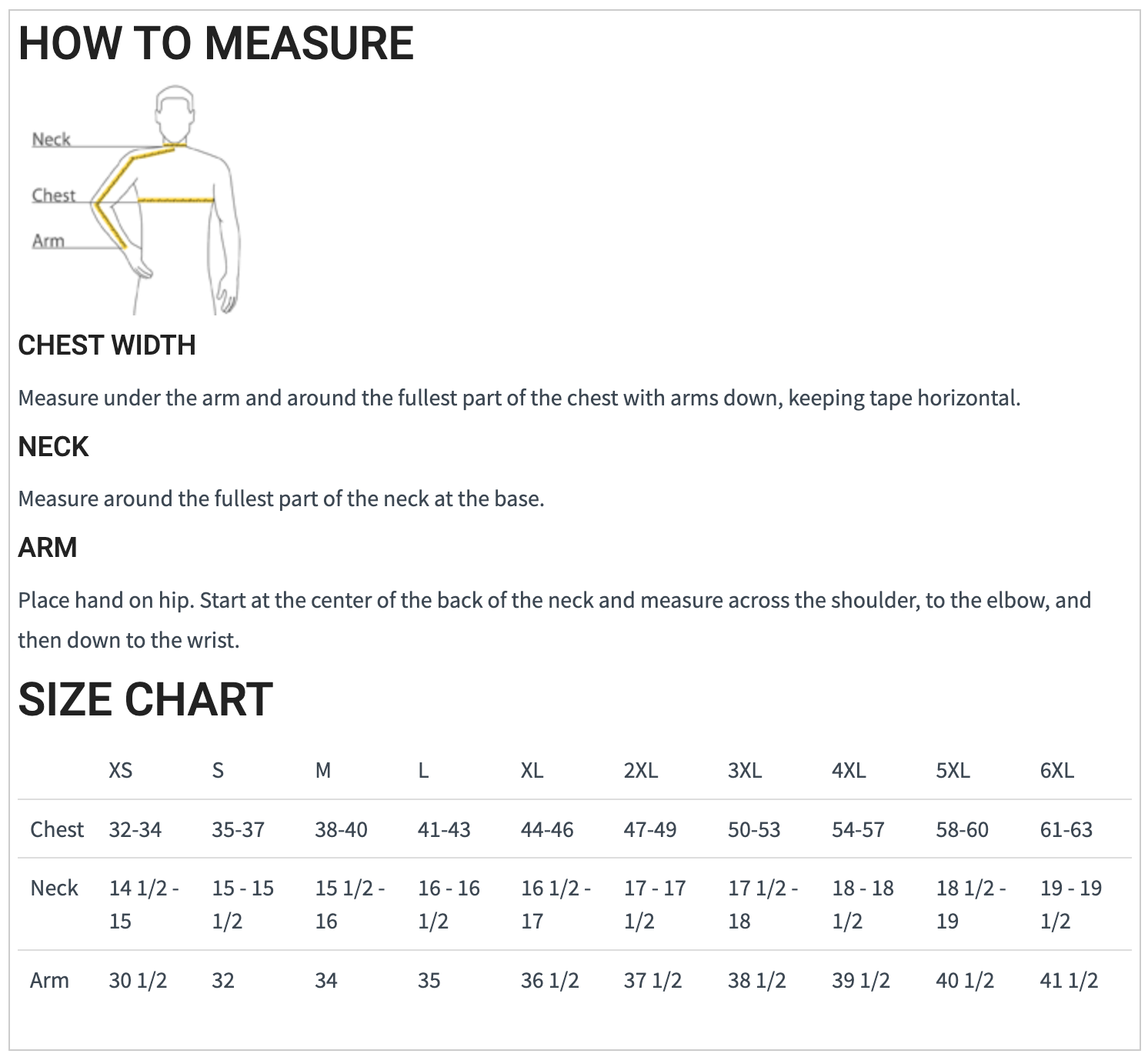Click the Chest label in the diagram

pos(53,195)
